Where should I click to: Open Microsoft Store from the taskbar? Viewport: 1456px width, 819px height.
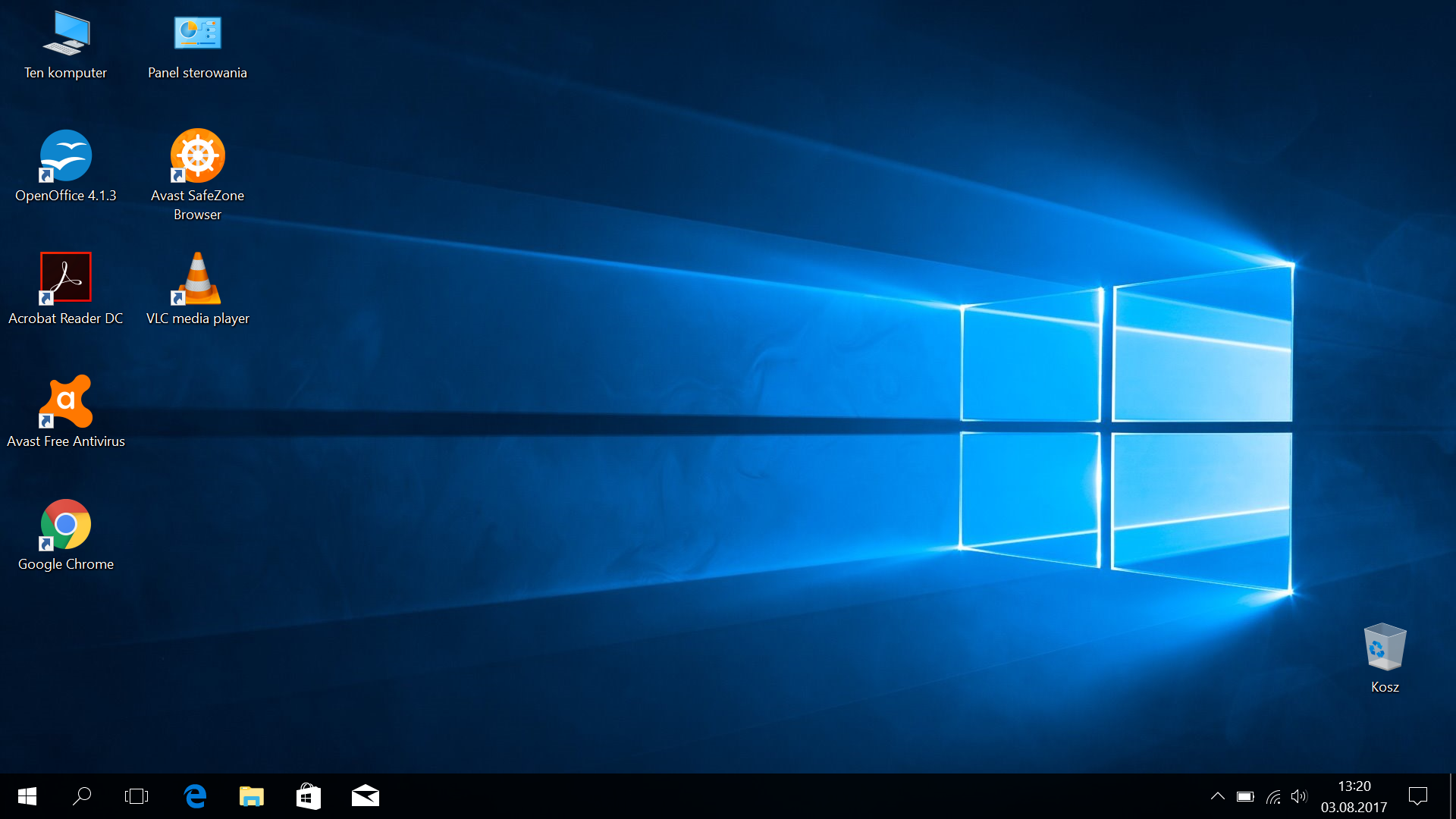coord(309,796)
